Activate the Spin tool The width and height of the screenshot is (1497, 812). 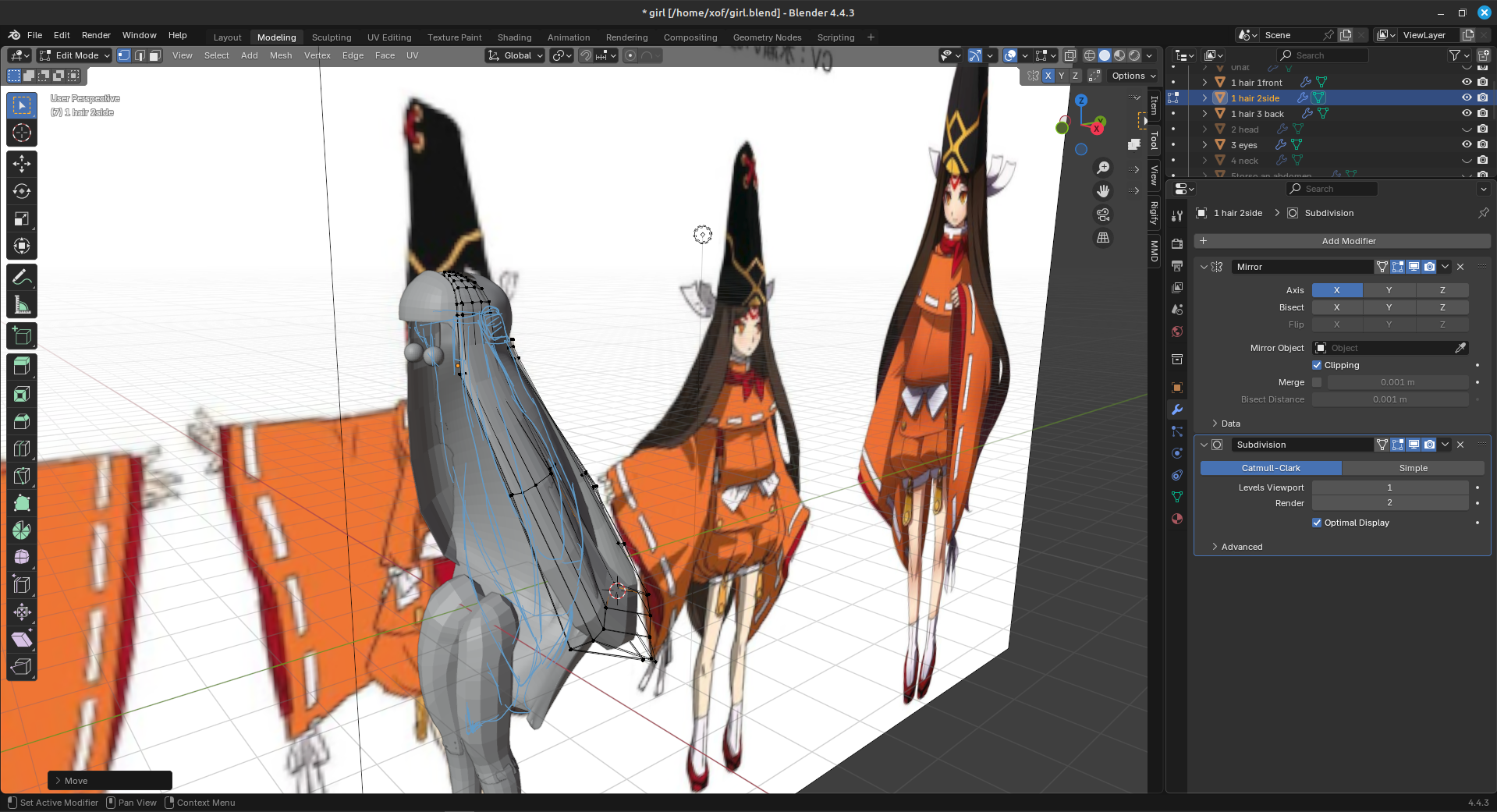[x=22, y=530]
